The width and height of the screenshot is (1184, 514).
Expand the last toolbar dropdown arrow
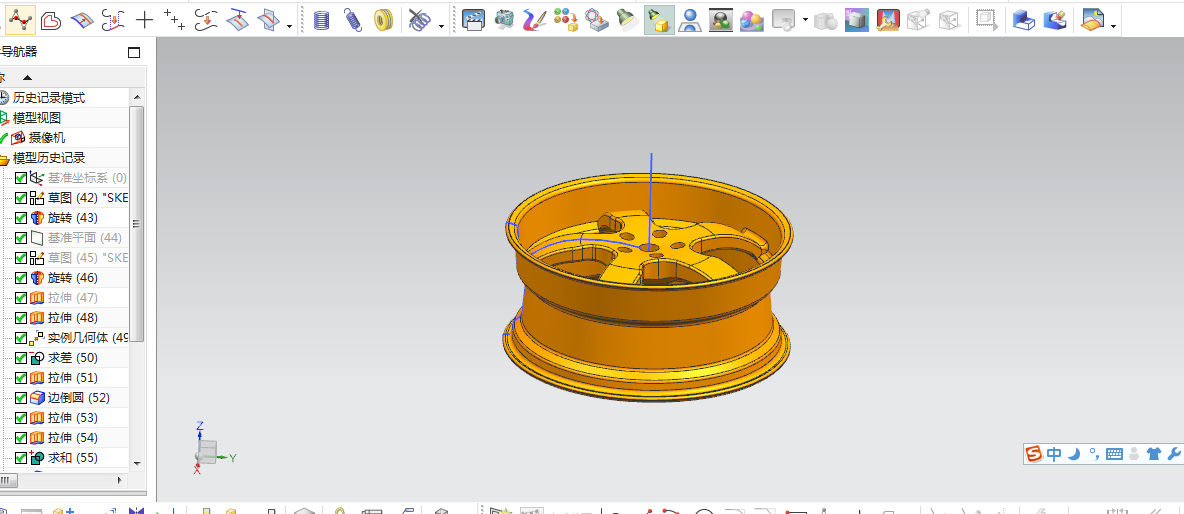tap(1113, 26)
